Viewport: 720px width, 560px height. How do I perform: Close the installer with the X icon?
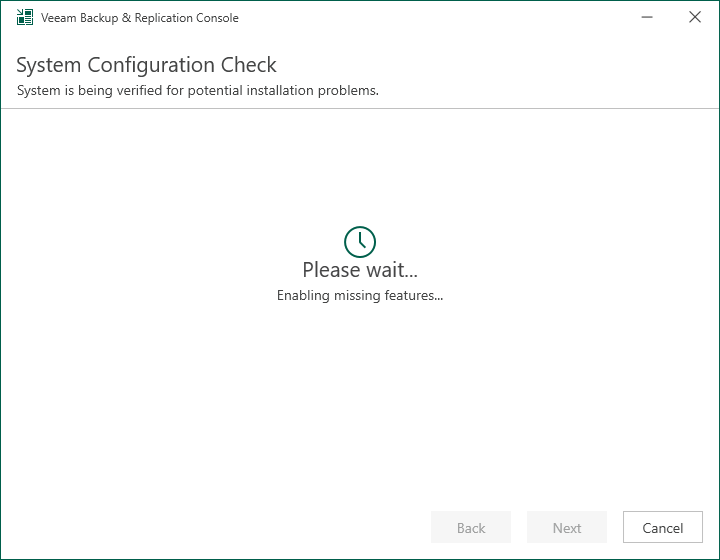695,17
